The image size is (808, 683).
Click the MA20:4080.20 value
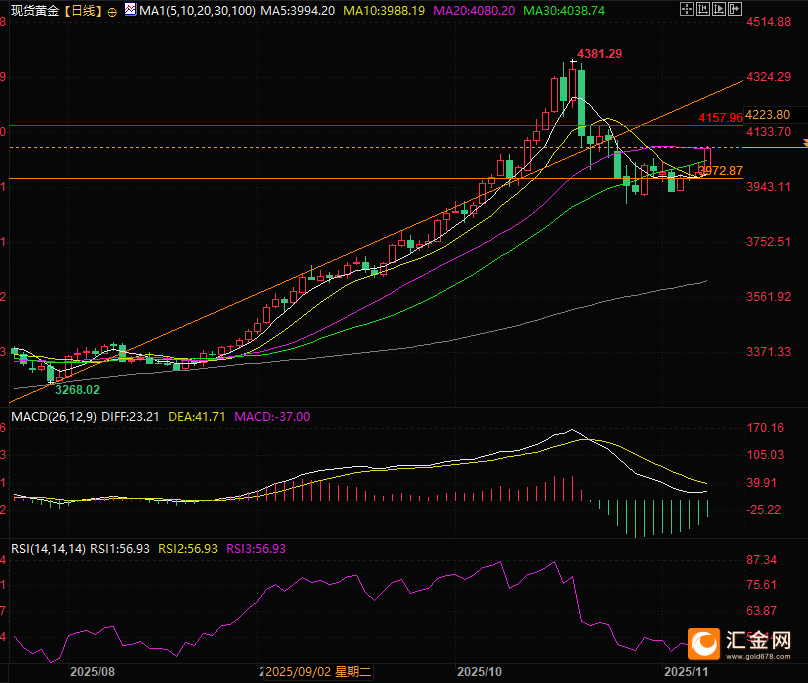pos(474,11)
